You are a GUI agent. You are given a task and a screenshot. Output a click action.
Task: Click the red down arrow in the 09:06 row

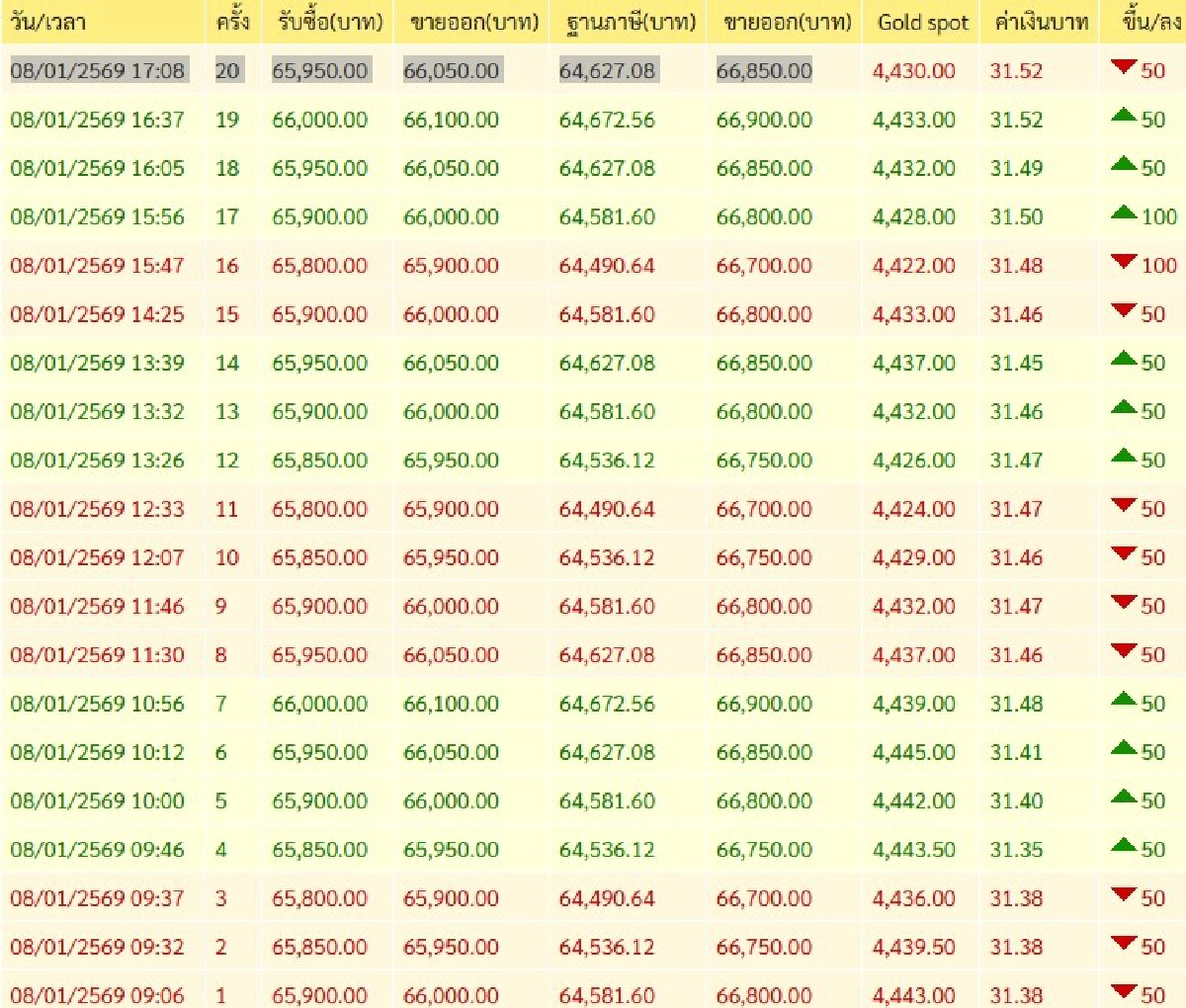coord(1123,991)
